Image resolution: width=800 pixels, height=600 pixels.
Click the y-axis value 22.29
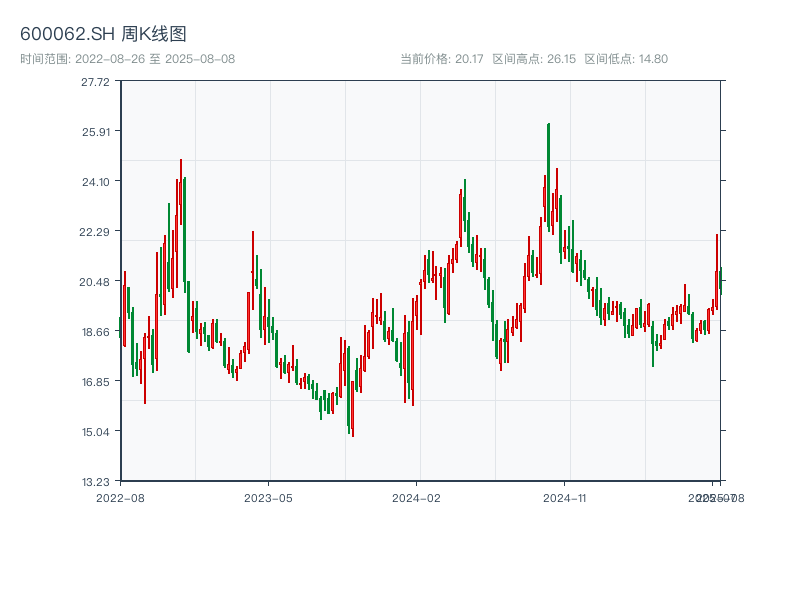(94, 232)
